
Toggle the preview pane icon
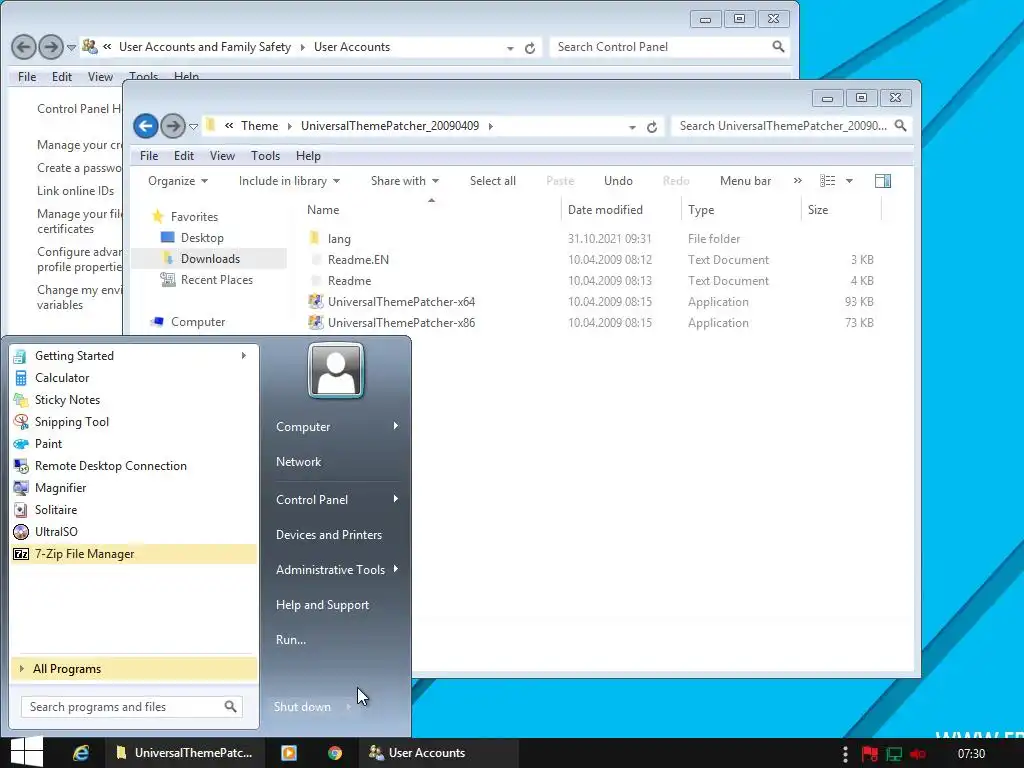click(882, 181)
